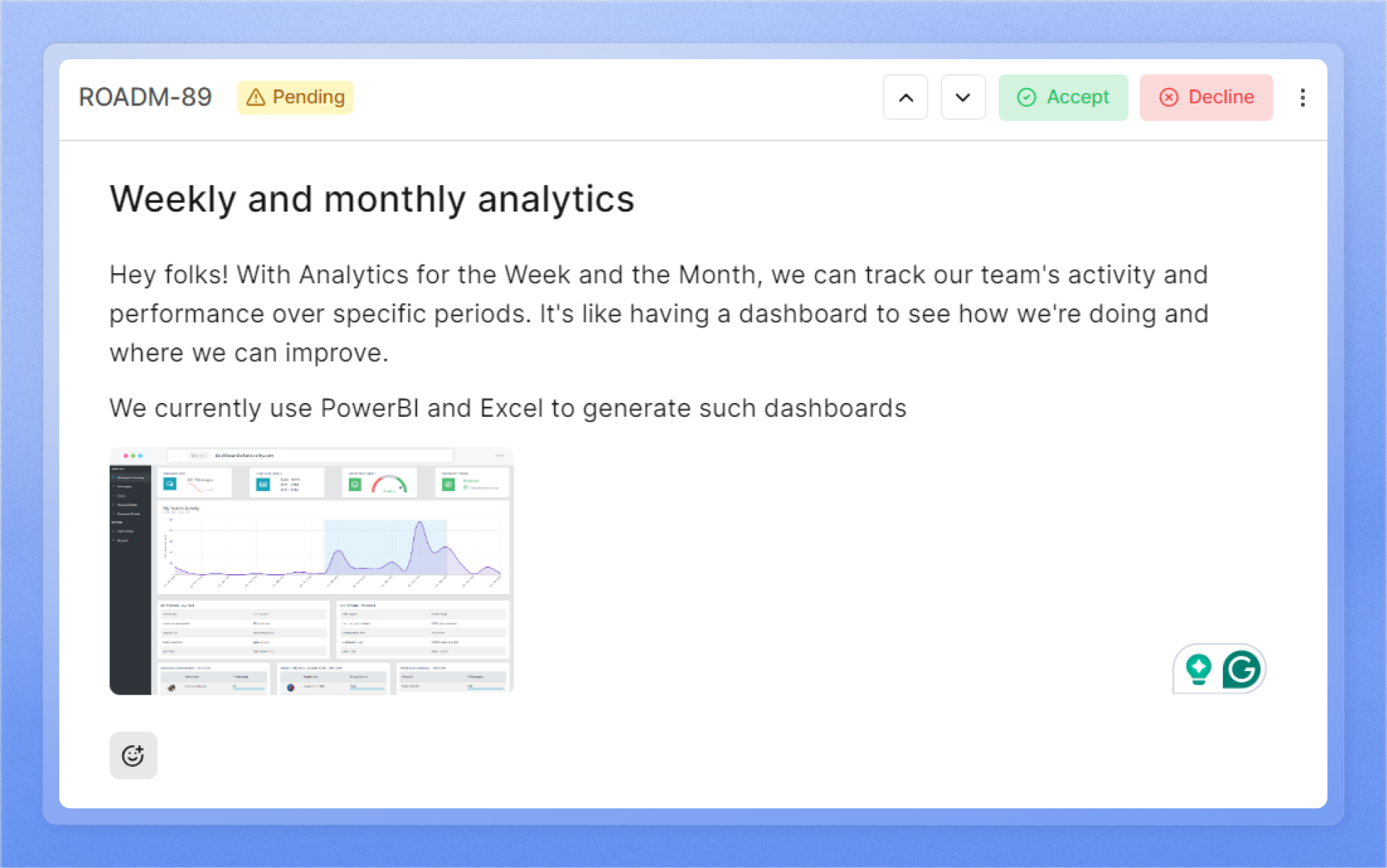Click the 'Hey folks!' description paragraph

658,313
